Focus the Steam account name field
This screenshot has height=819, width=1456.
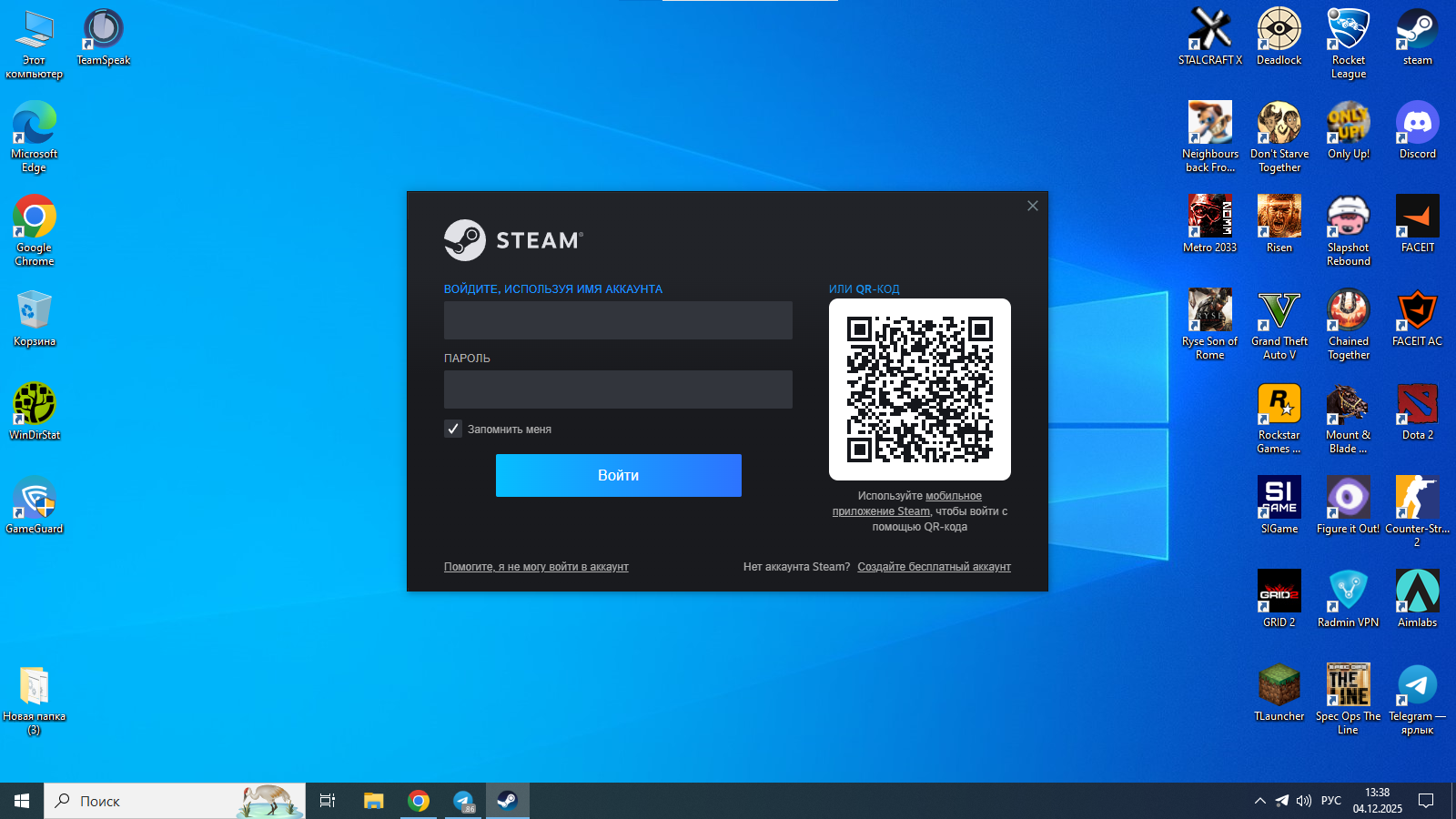point(618,320)
